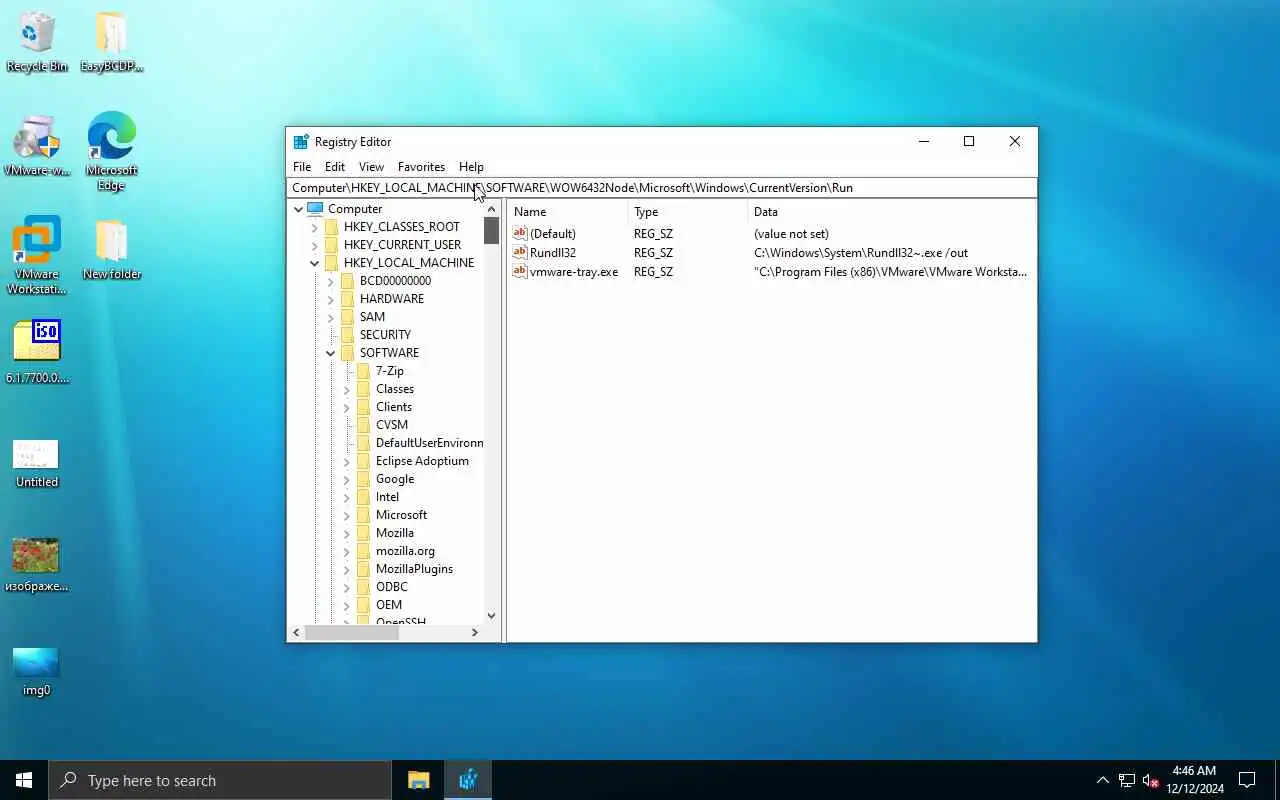Viewport: 1280px width, 800px height.
Task: Click the HKEY_CLASSES_ROOT folder icon
Action: (332, 227)
